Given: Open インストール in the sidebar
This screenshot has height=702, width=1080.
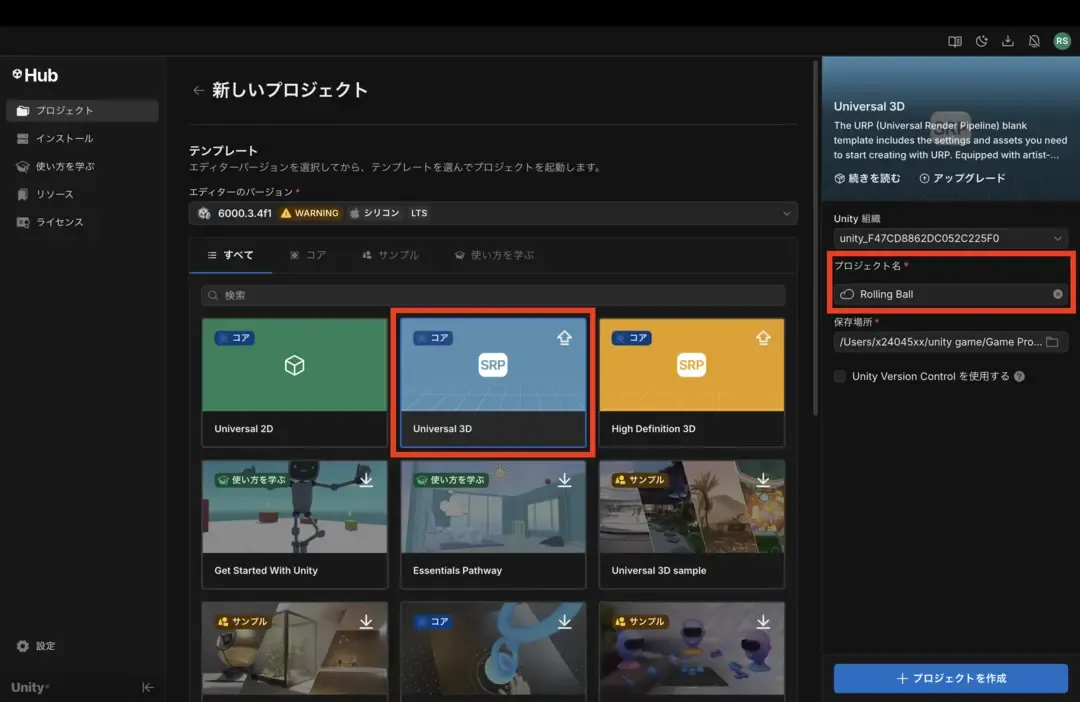Looking at the screenshot, I should [64, 138].
